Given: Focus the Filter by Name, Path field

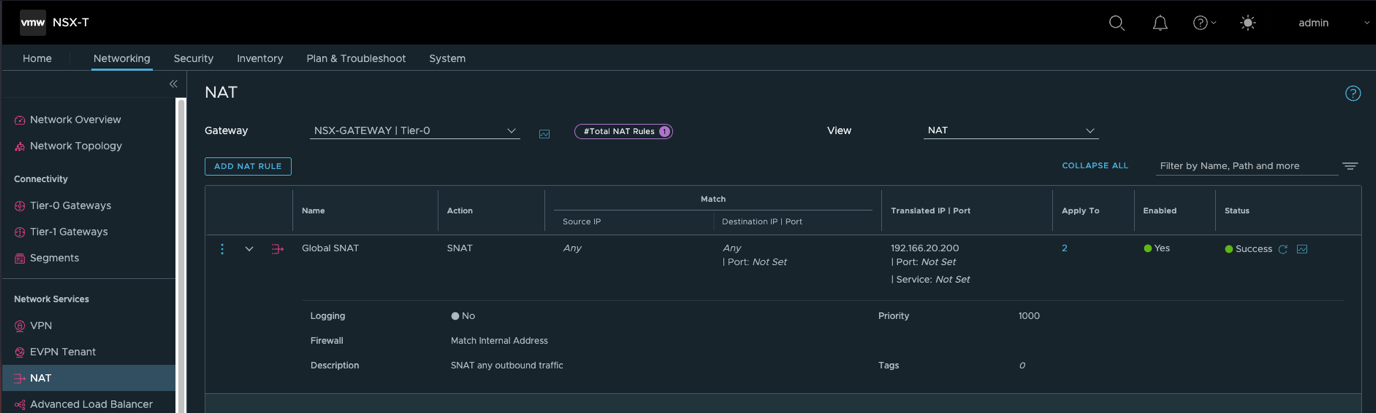Looking at the screenshot, I should tap(1246, 166).
